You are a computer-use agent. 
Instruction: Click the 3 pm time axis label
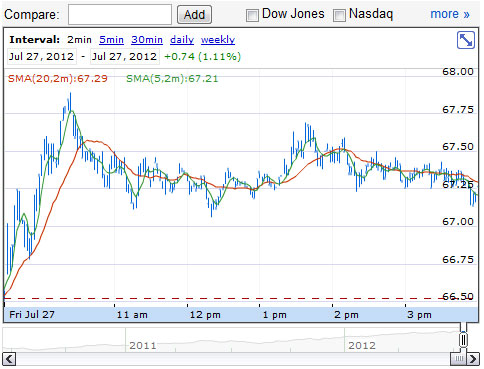tap(419, 315)
